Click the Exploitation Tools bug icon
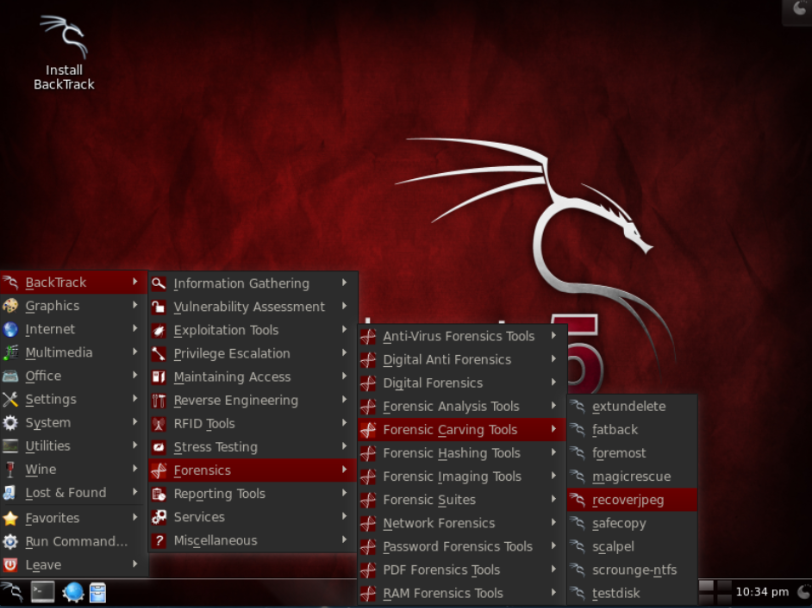Image resolution: width=812 pixels, height=608 pixels. click(159, 330)
